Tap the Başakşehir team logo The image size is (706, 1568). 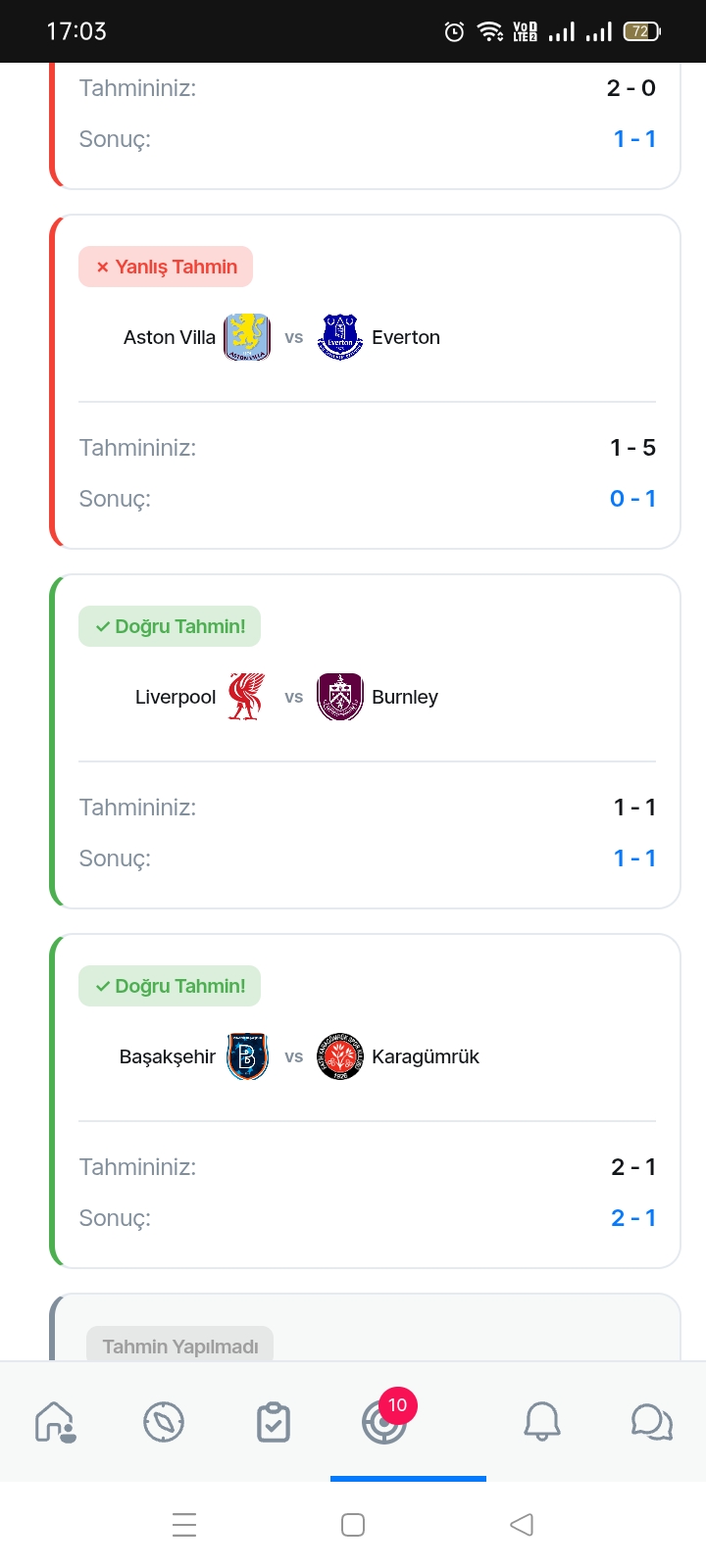(x=247, y=1056)
